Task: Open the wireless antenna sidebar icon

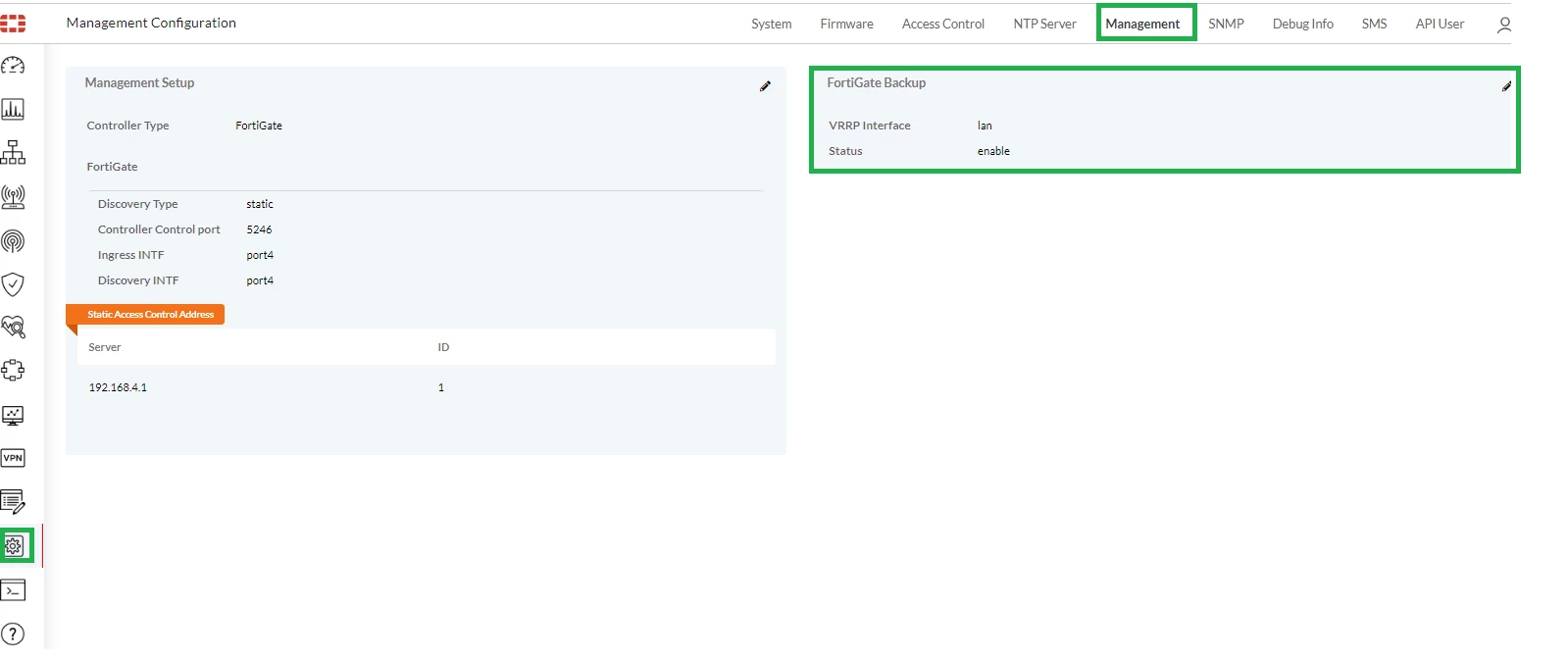Action: pyautogui.click(x=13, y=196)
